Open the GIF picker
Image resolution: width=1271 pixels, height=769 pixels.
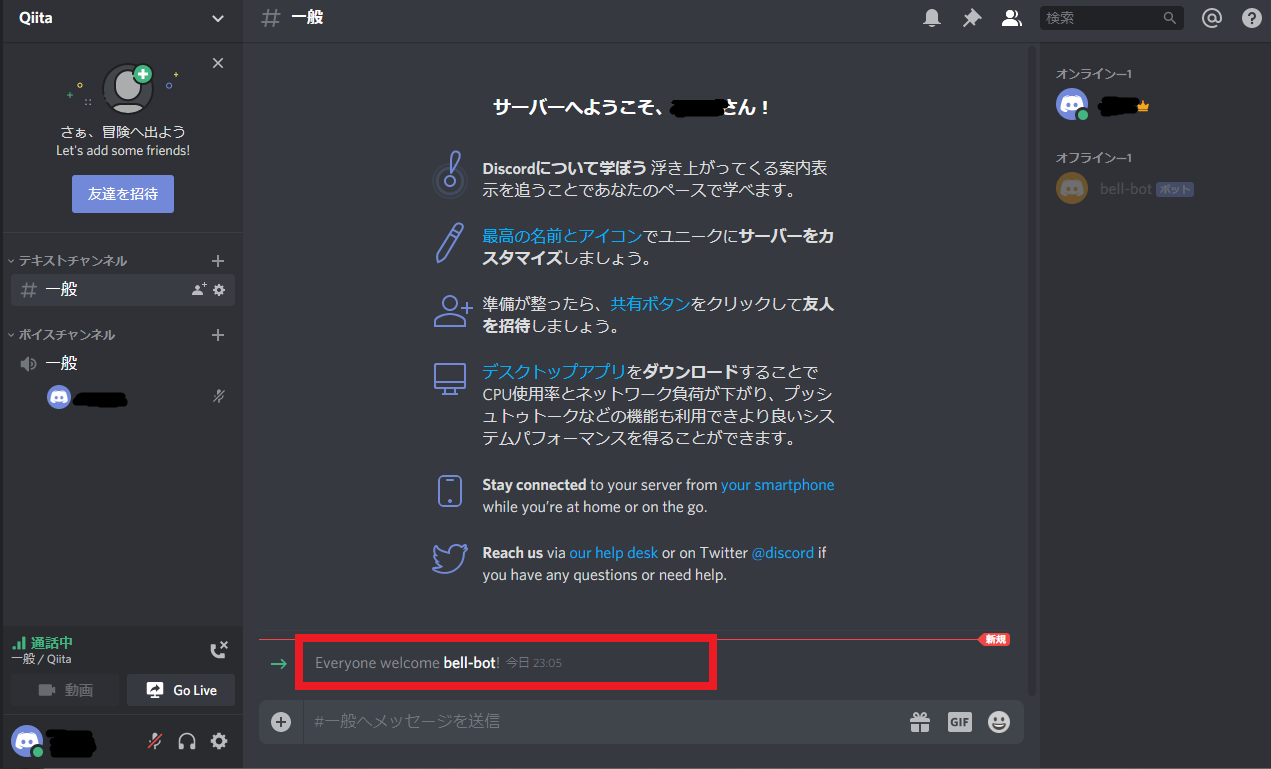[959, 721]
